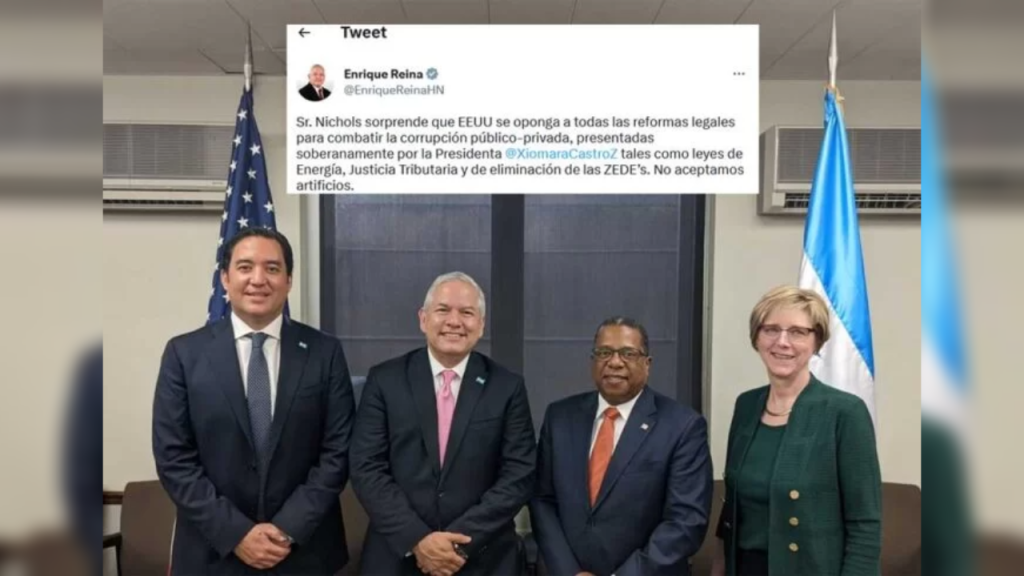Click the air conditioner behind the American flag
This screenshot has width=1024, height=576.
click(x=168, y=165)
